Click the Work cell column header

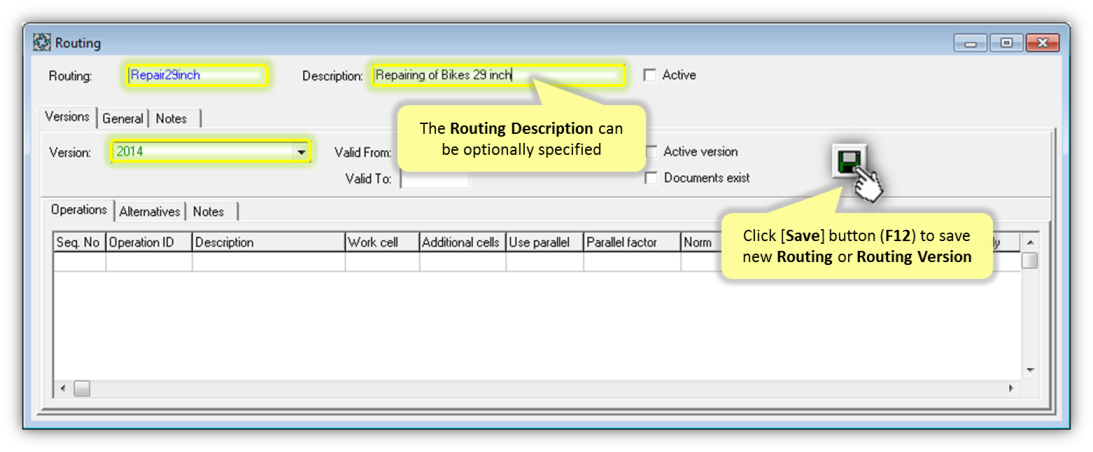pyautogui.click(x=381, y=242)
